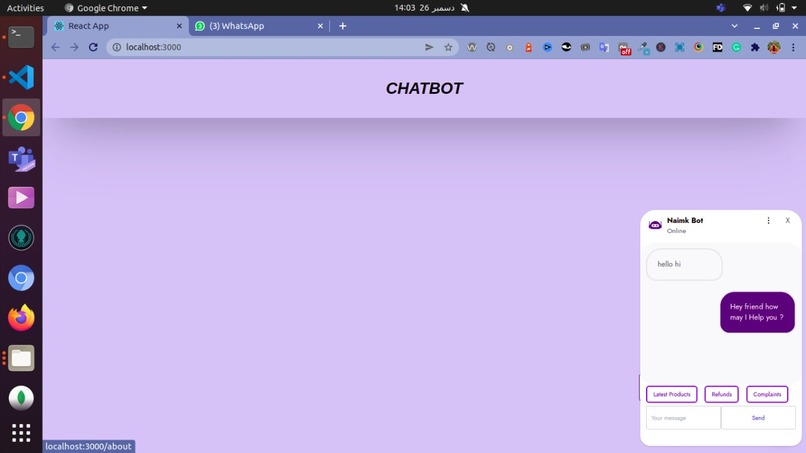Open GitKraken from the dock

[21, 238]
